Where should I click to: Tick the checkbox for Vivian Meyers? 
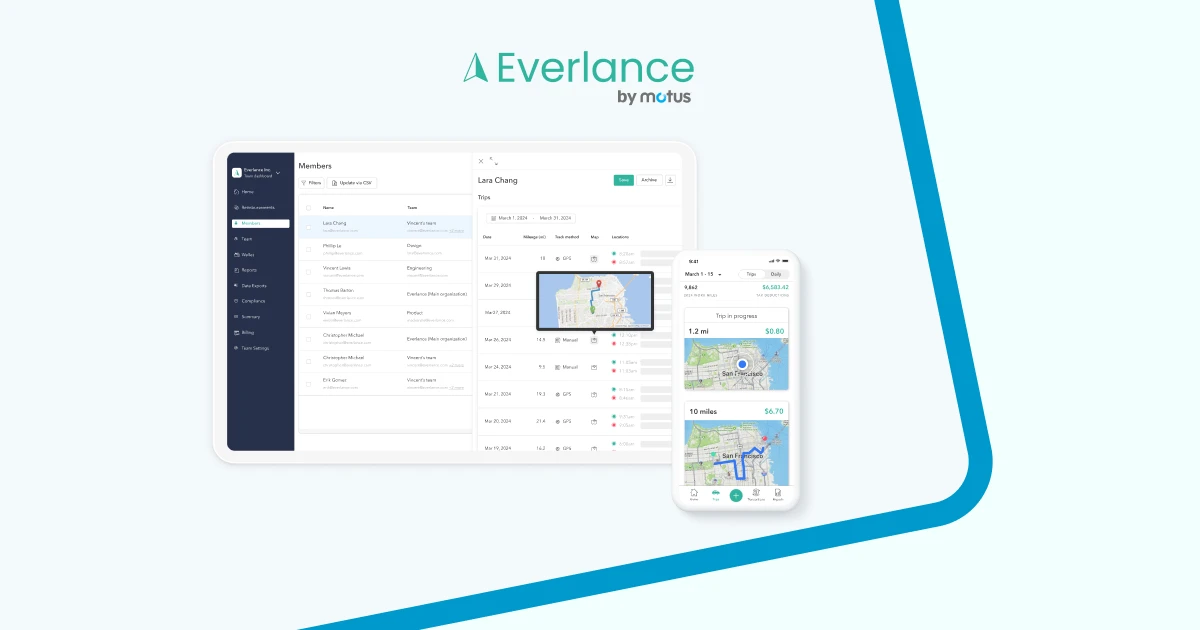pos(308,315)
